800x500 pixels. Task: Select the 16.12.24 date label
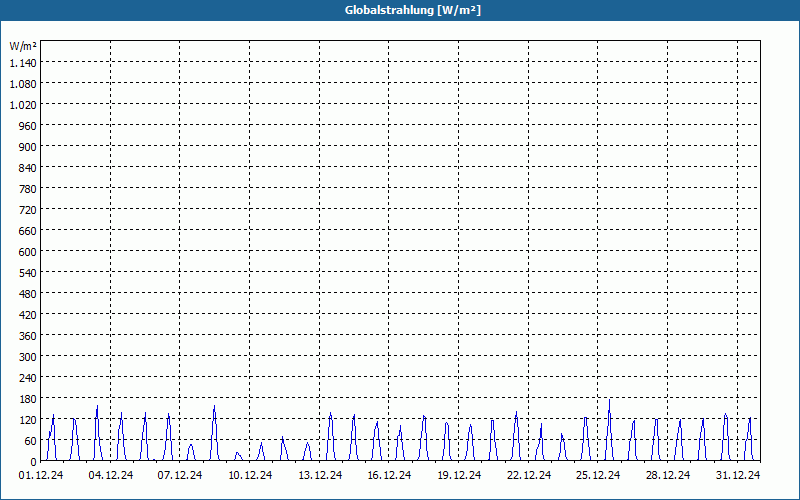(x=389, y=475)
